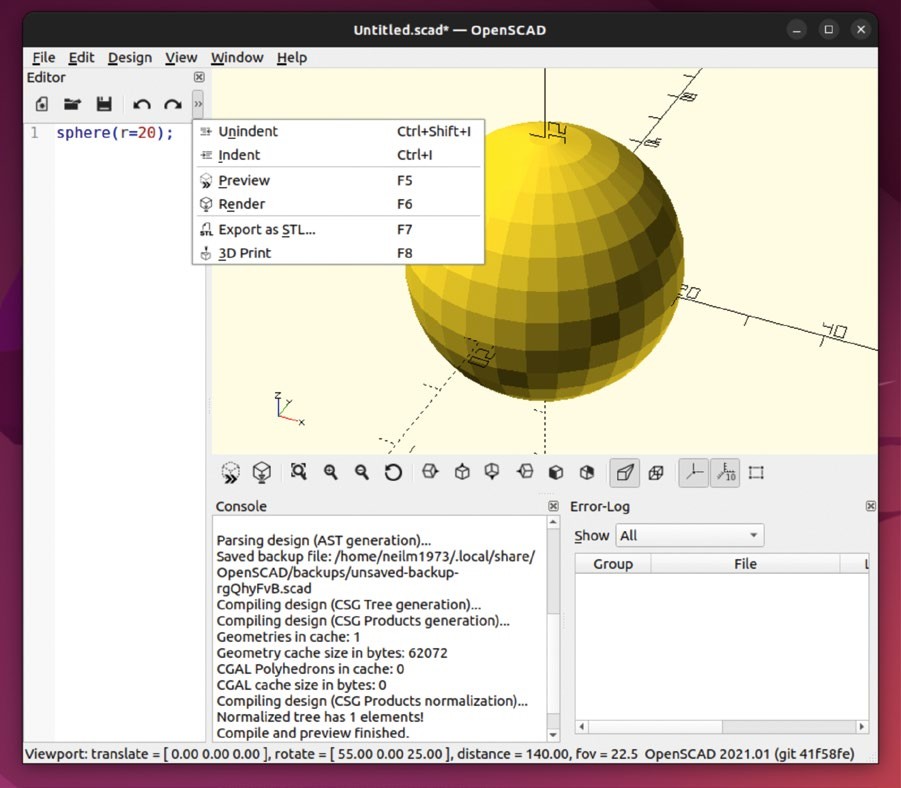
Task: Click the New file icon in Editor toolbar
Action: point(41,104)
